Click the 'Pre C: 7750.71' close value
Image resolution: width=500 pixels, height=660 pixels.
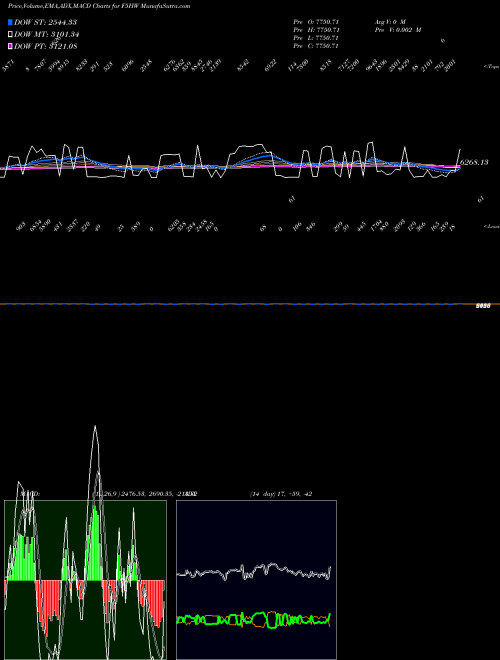pyautogui.click(x=316, y=46)
